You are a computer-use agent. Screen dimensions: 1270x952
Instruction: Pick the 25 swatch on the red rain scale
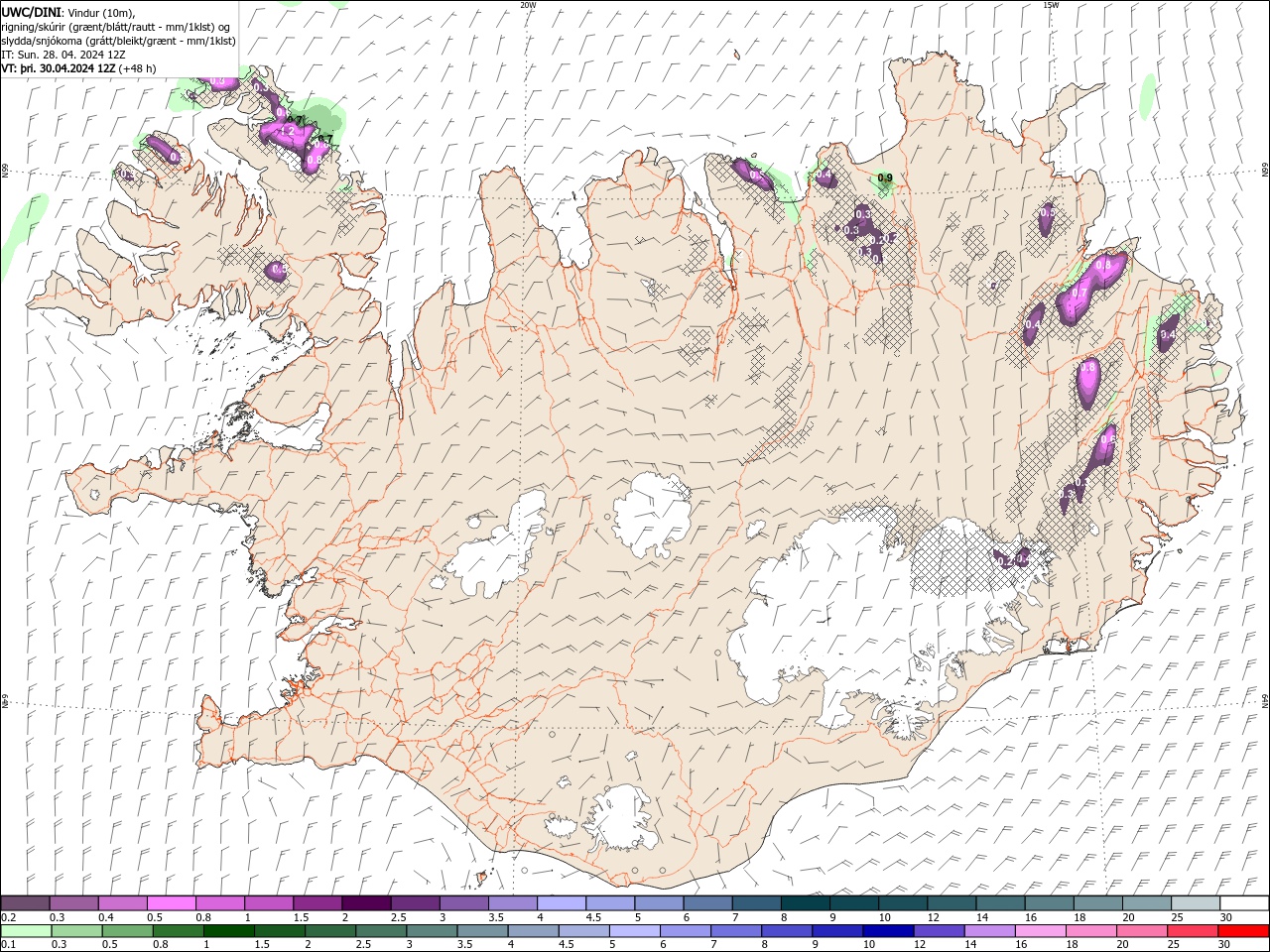(1192, 931)
